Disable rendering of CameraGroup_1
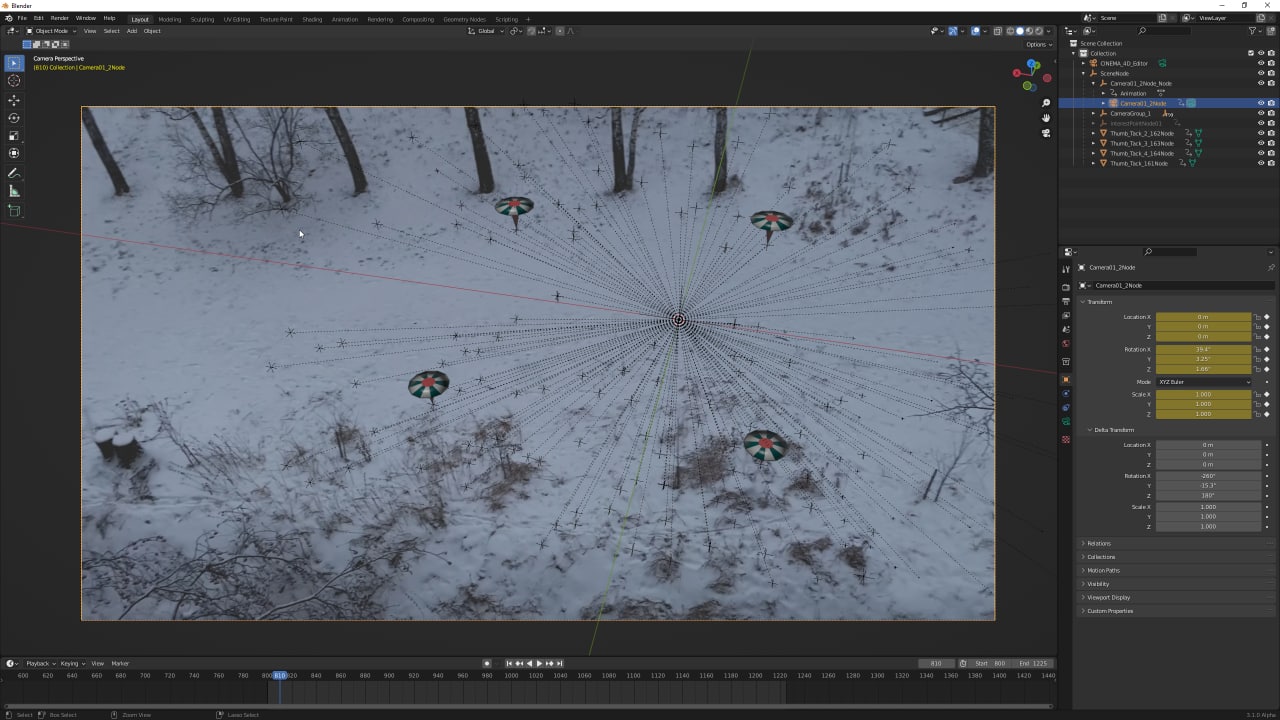 coord(1271,113)
